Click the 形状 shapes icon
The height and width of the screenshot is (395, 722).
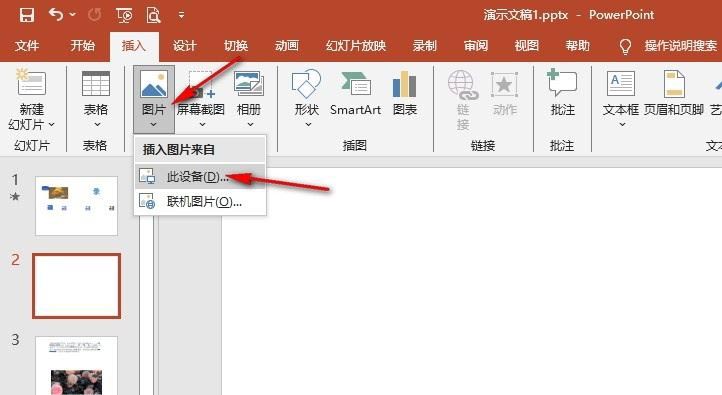pos(306,83)
